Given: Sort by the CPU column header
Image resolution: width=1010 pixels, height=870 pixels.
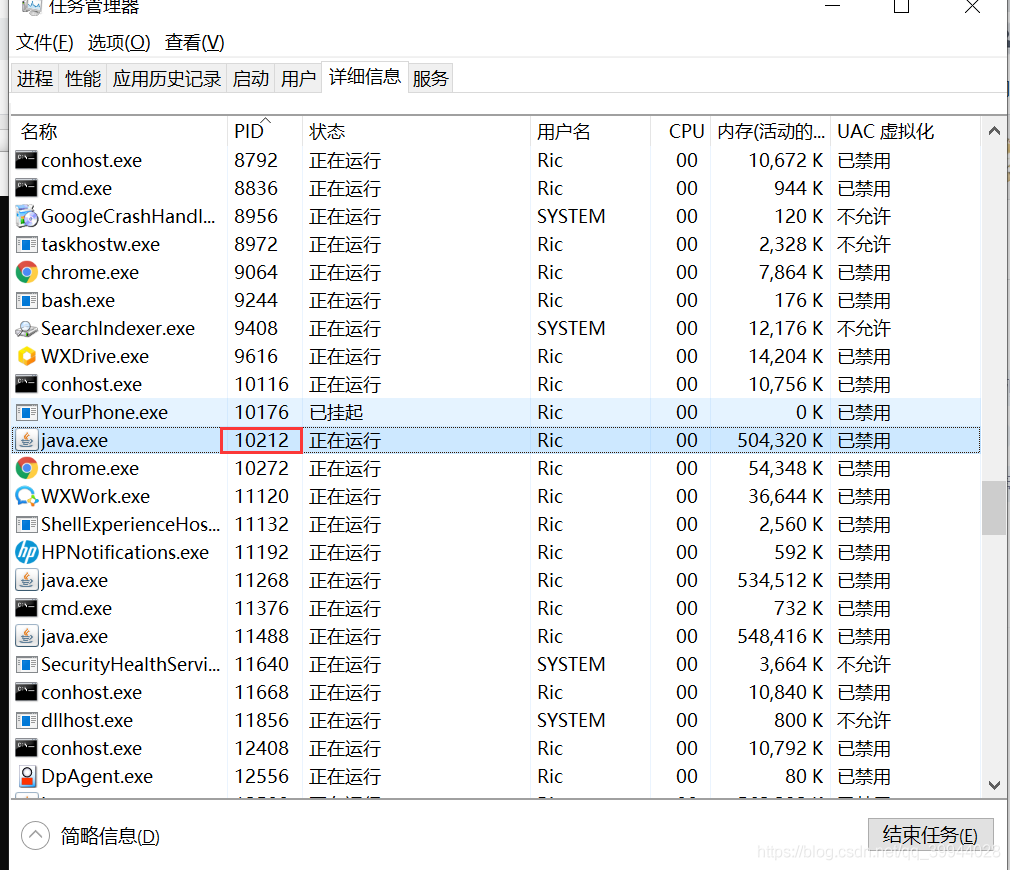Looking at the screenshot, I should [x=680, y=131].
